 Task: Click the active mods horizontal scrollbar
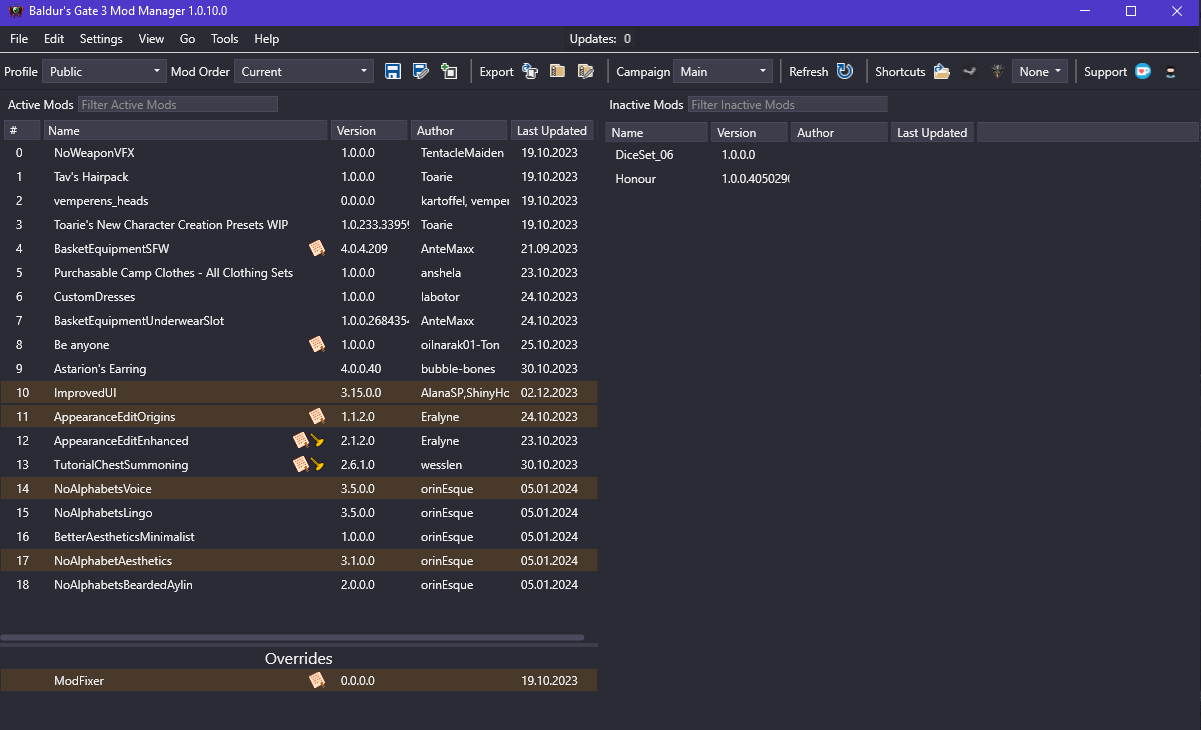click(x=292, y=637)
